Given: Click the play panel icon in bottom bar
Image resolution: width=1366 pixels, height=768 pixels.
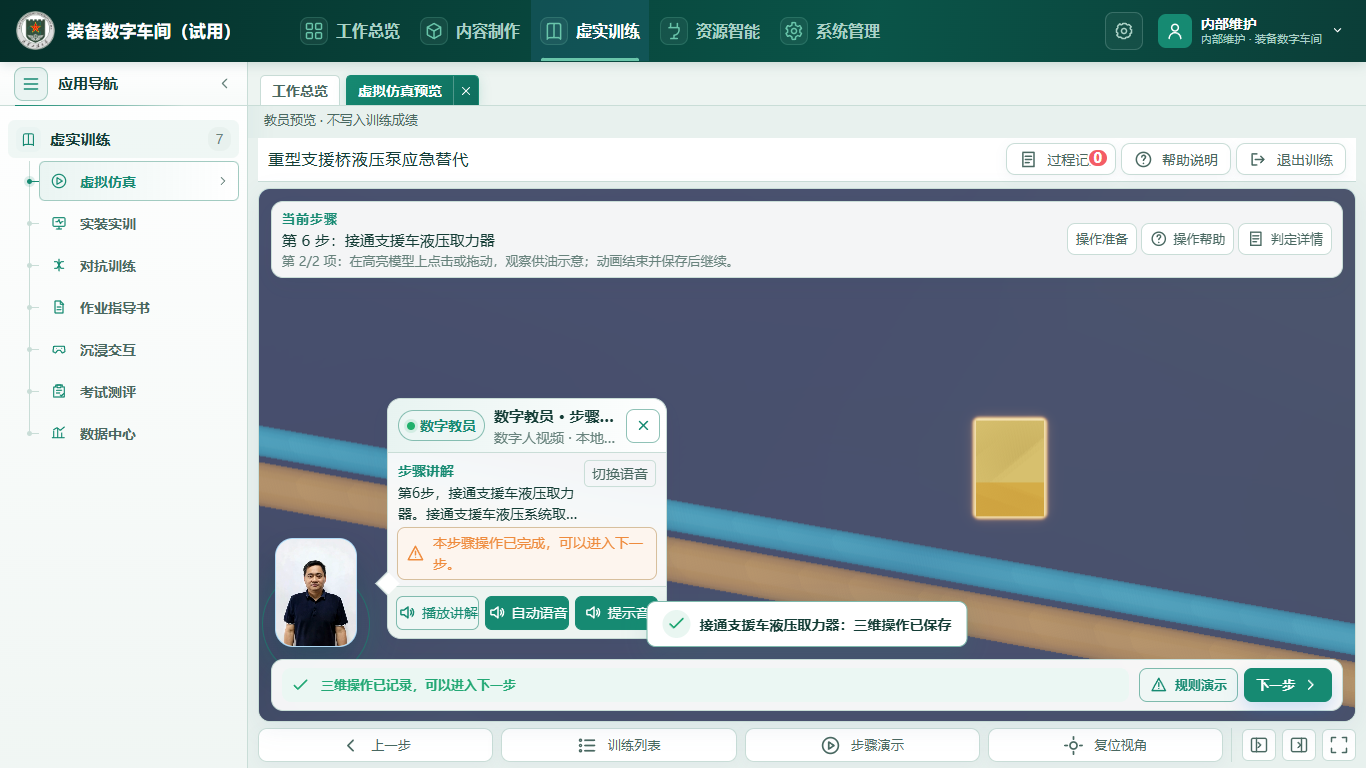Looking at the screenshot, I should [1259, 745].
